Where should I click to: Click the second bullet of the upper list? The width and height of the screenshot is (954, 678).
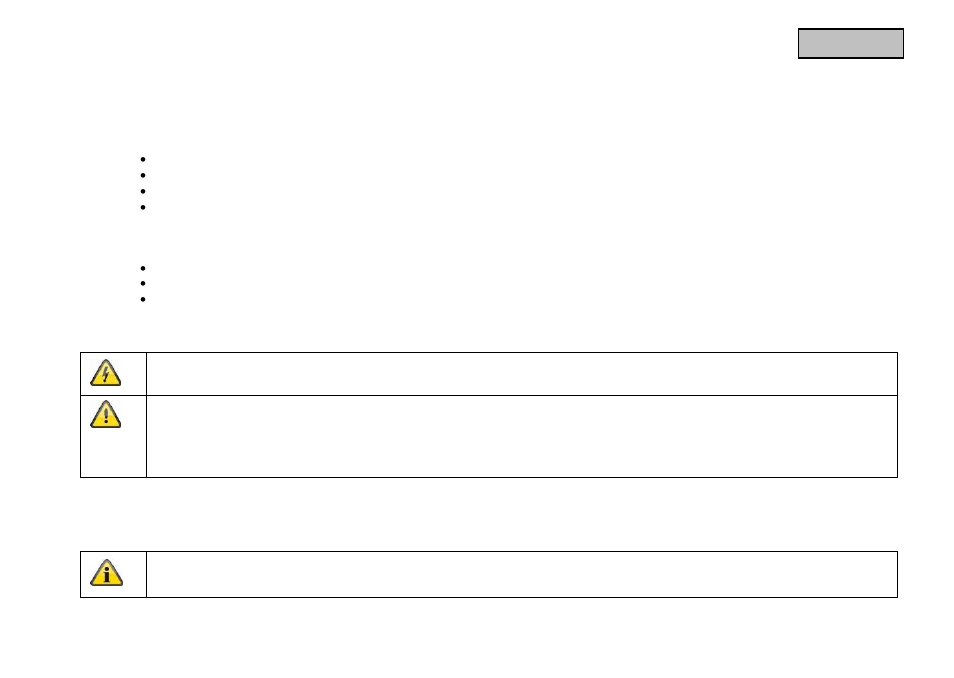pos(143,175)
